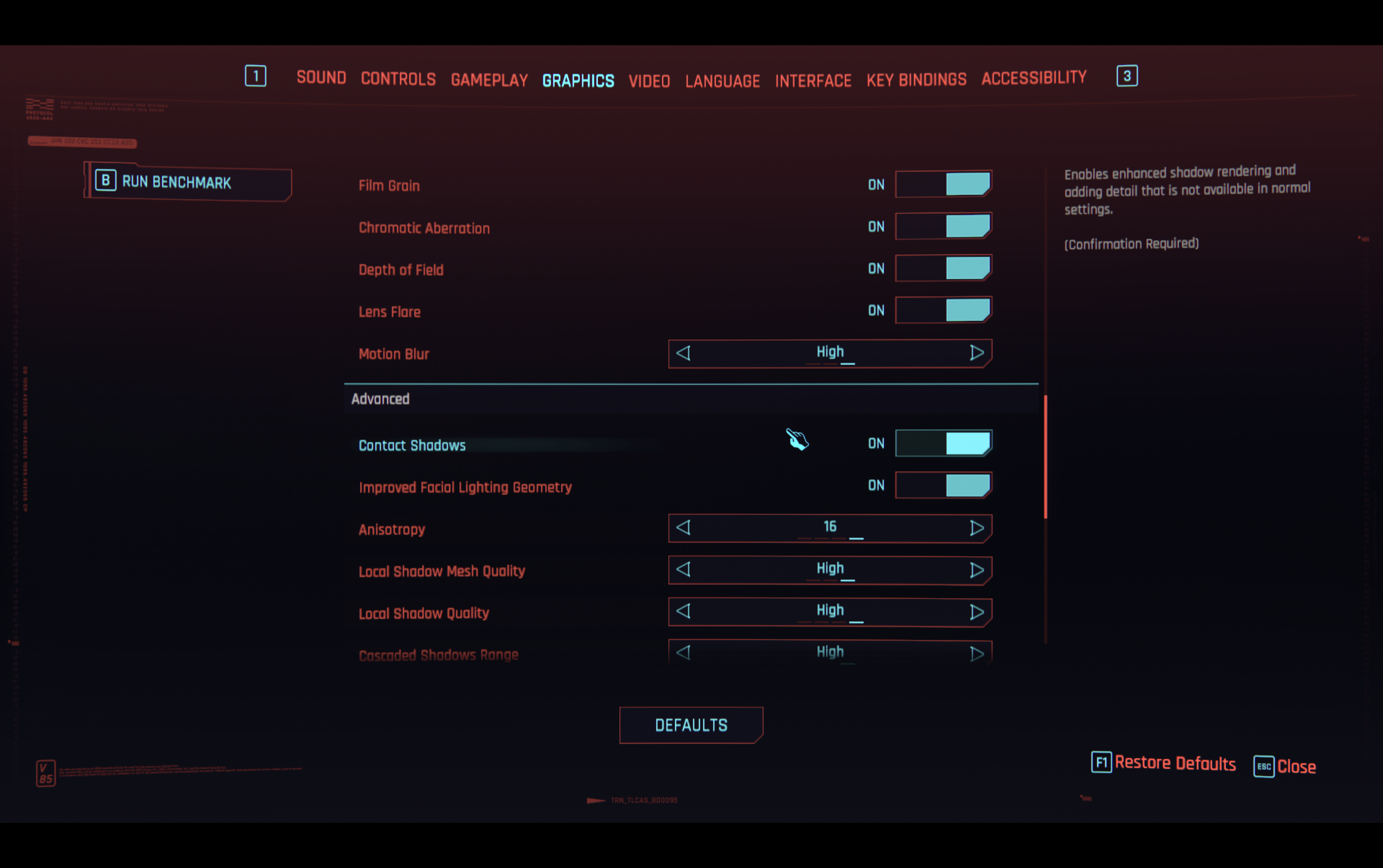Go to the Gameplay tab
This screenshot has width=1383, height=868.
(489, 80)
